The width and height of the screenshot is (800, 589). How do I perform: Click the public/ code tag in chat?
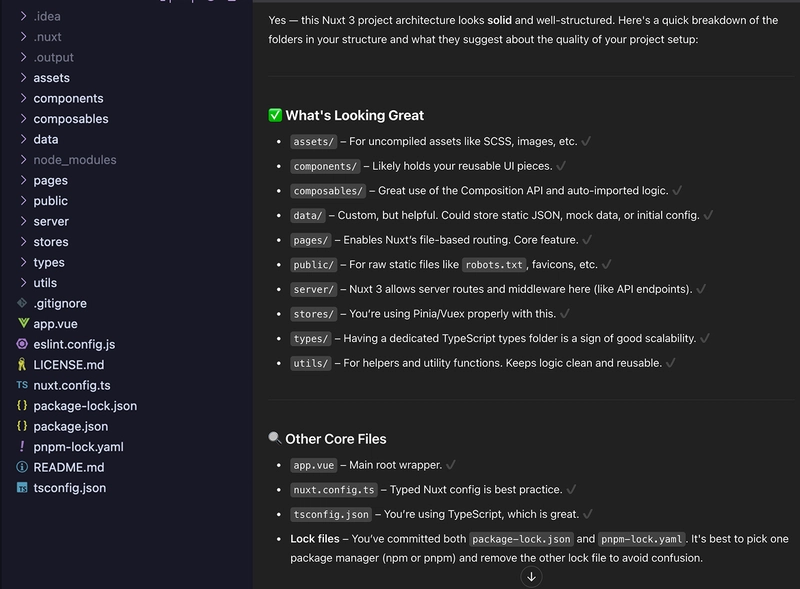[x=313, y=264]
